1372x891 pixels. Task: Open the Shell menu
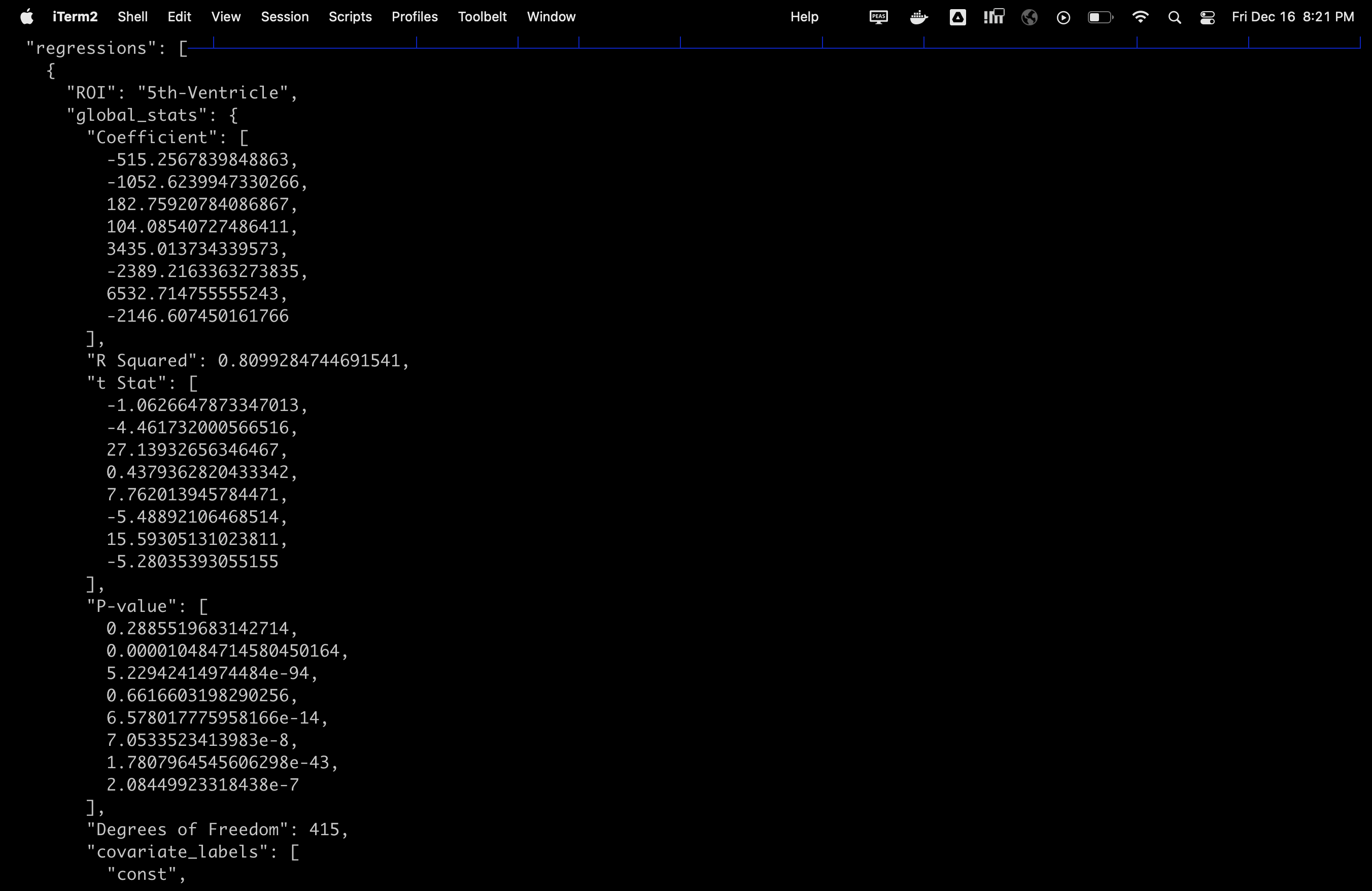(x=132, y=17)
